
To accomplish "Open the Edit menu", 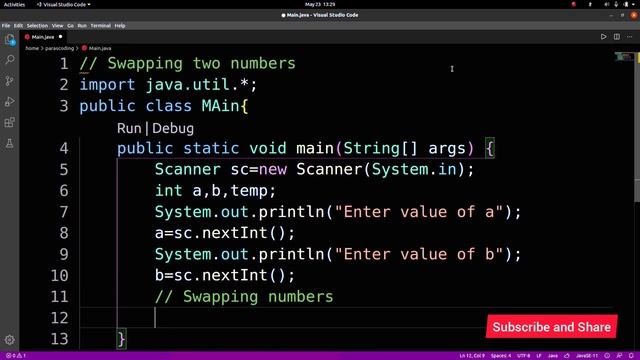I will 18,26.
